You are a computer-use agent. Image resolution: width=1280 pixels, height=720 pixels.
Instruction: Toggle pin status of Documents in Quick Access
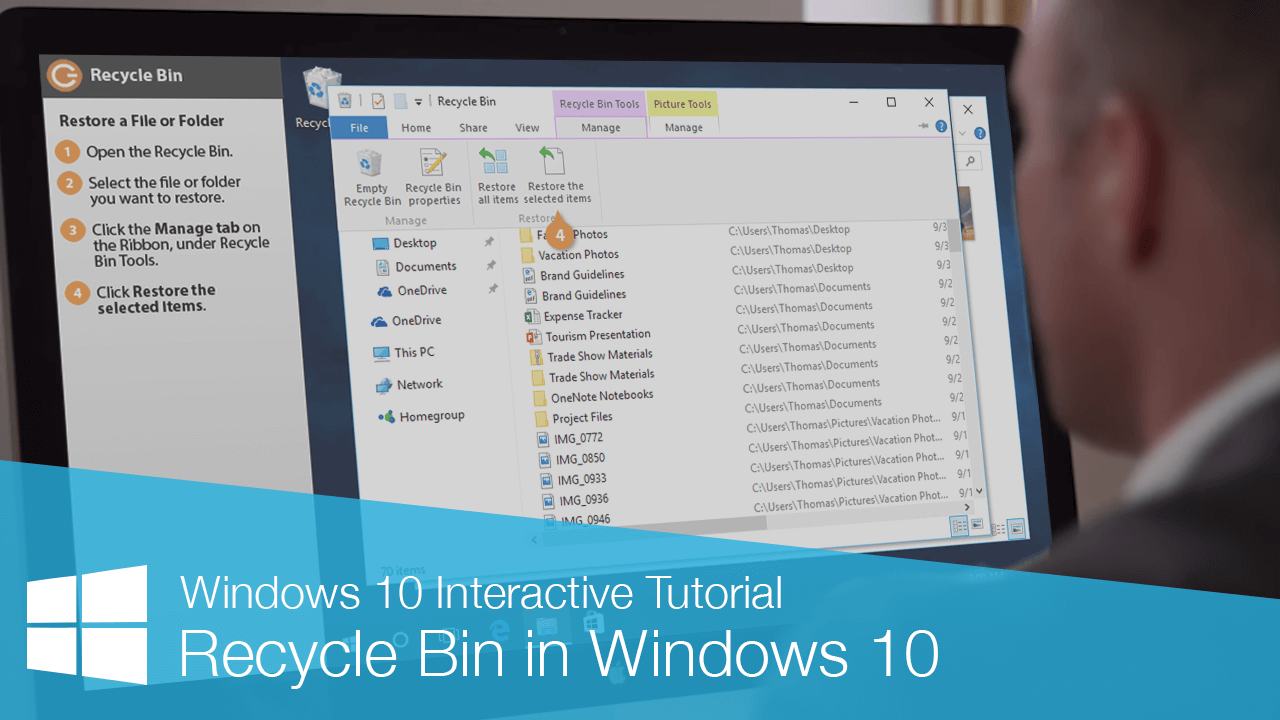pos(491,266)
